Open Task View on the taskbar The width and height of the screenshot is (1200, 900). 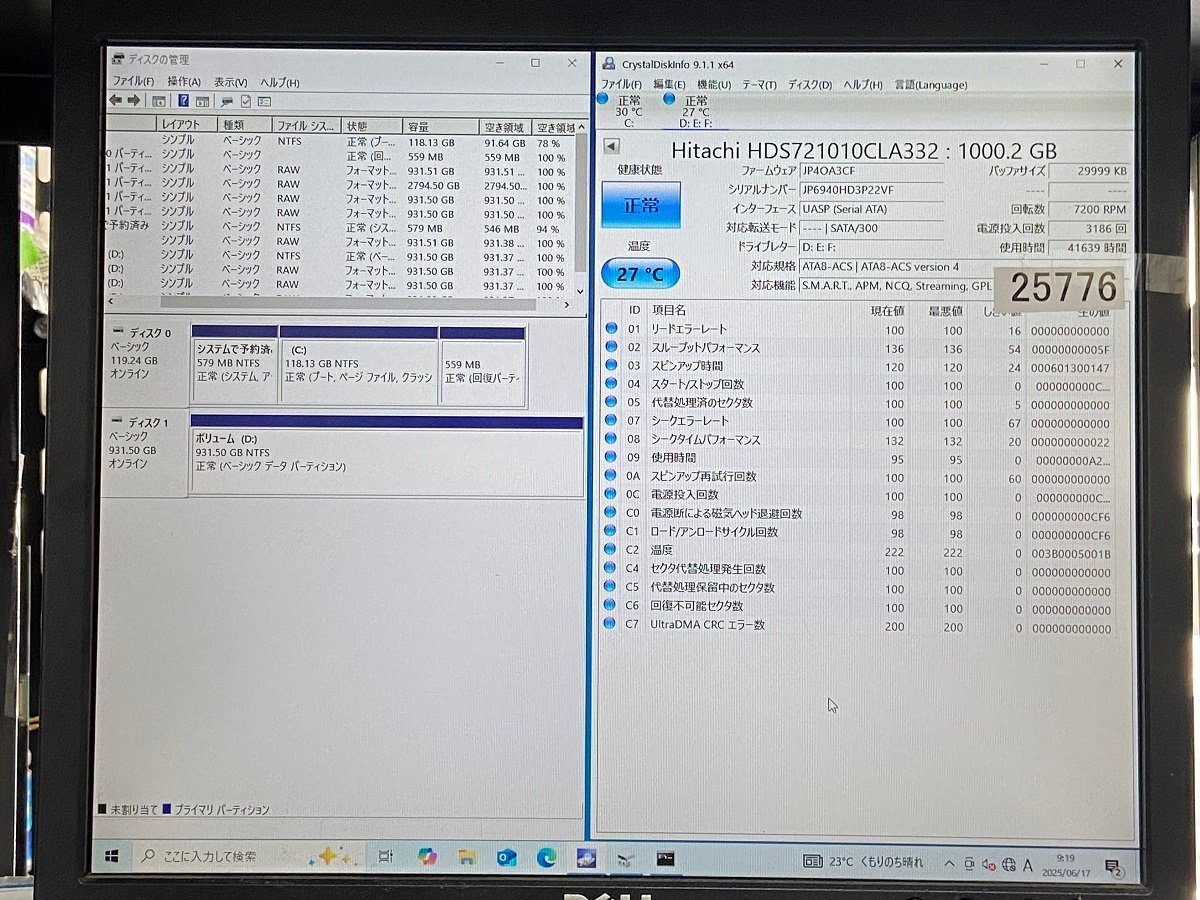[x=385, y=857]
